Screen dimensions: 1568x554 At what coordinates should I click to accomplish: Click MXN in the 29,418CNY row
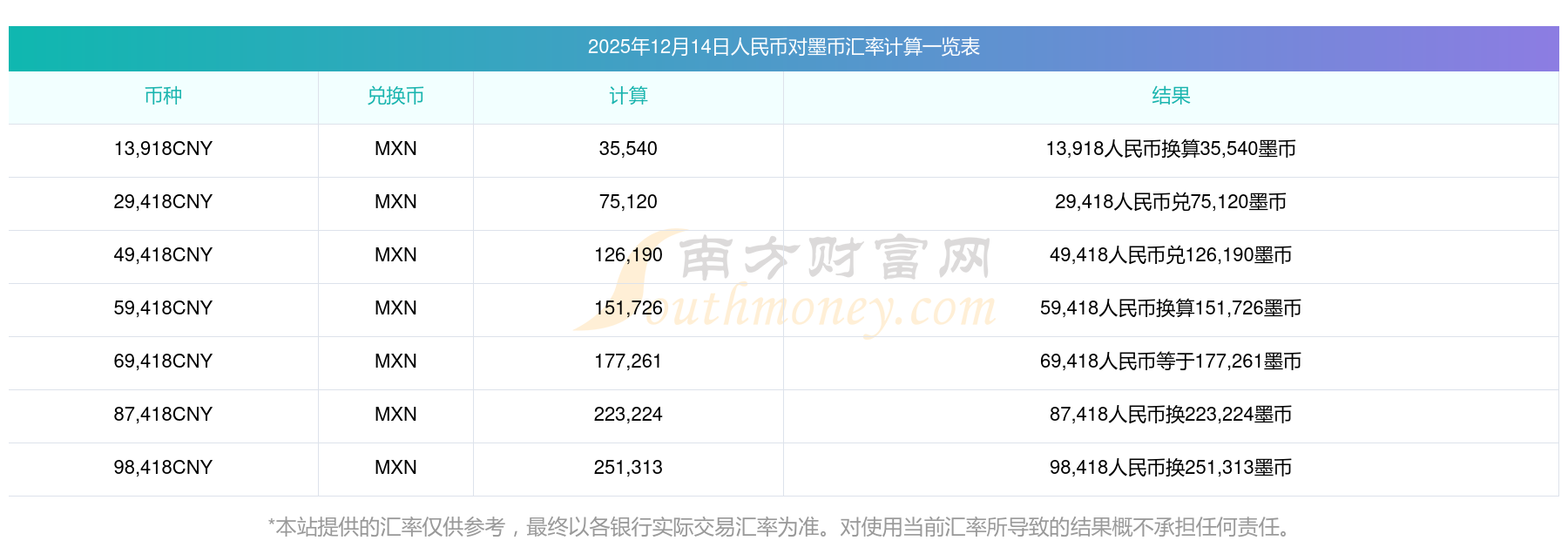coord(395,202)
